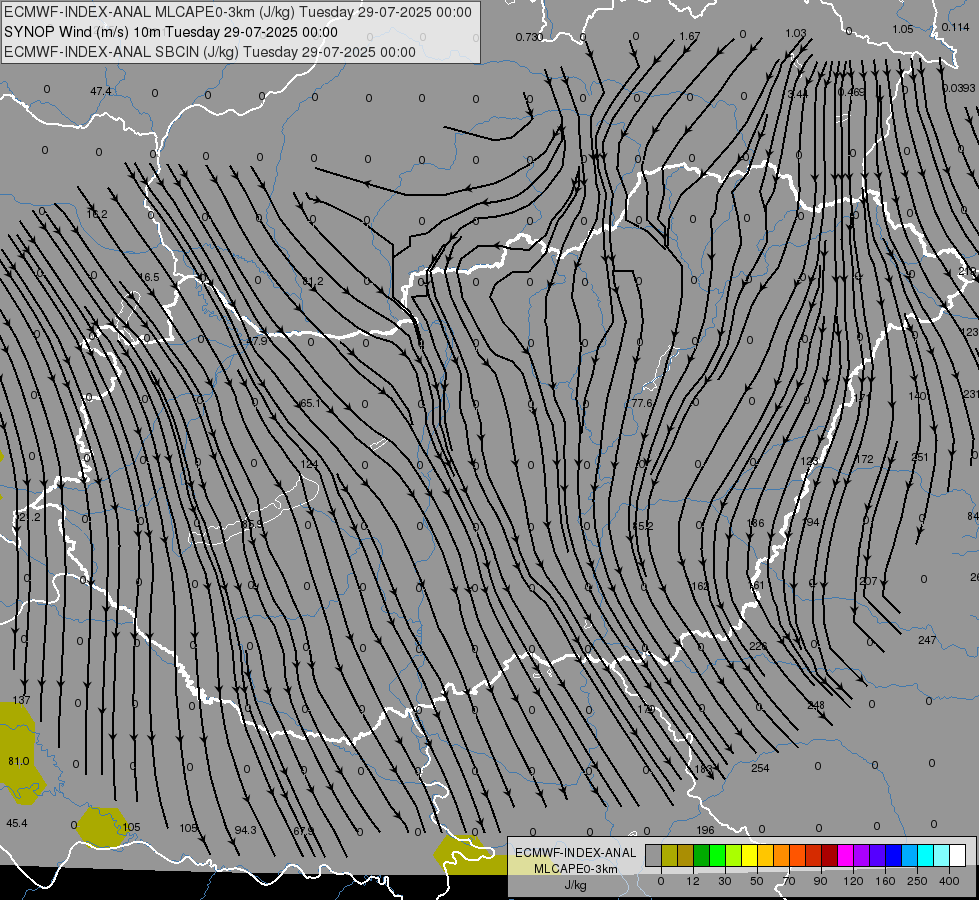Click the map value 47.9
Viewport: 979px width, 900px height.
[256, 341]
